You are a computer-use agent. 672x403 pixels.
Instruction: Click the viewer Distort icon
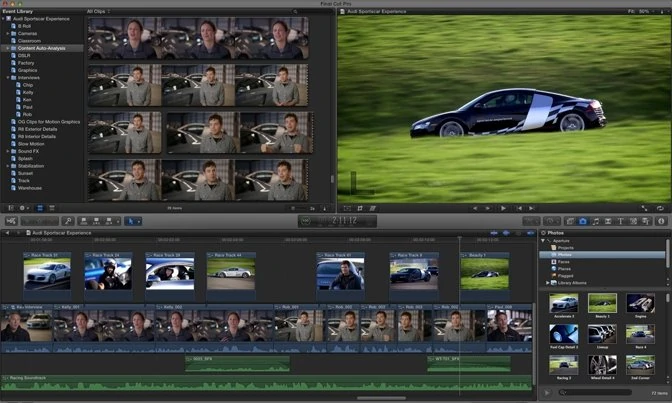[373, 208]
